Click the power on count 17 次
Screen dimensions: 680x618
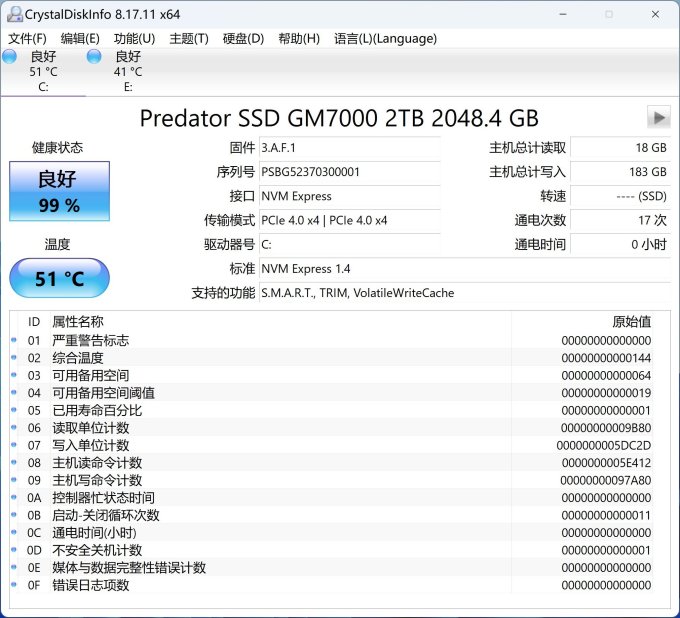pos(620,220)
